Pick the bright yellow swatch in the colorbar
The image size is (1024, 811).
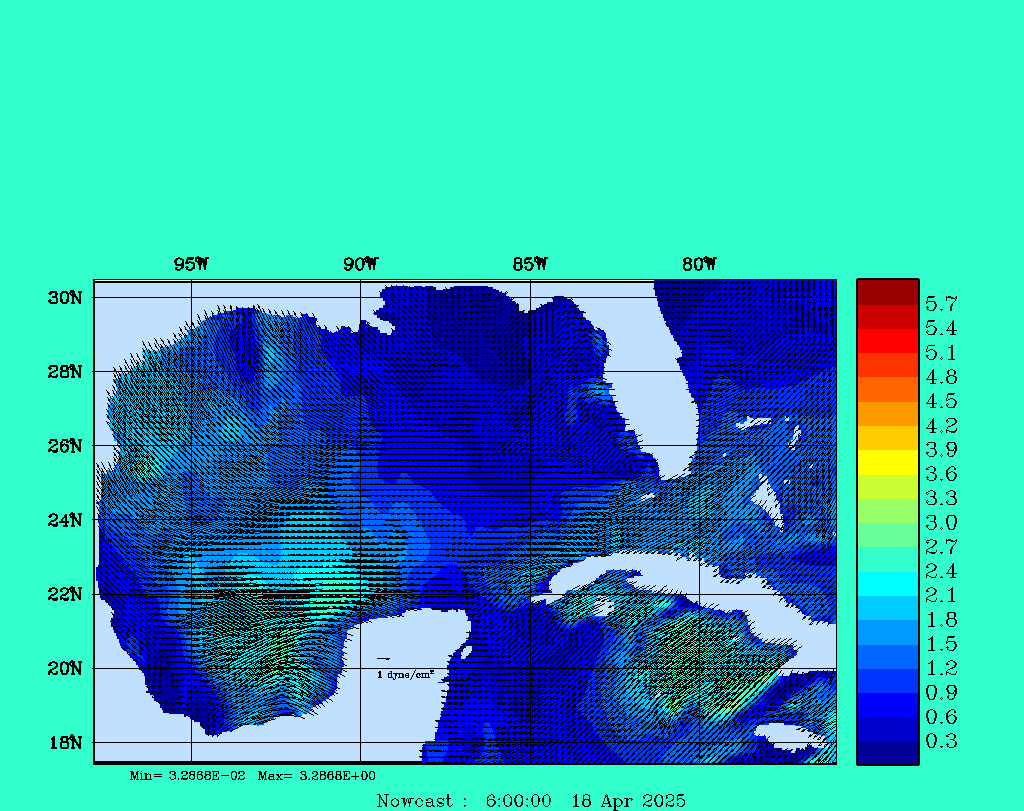pyautogui.click(x=887, y=462)
